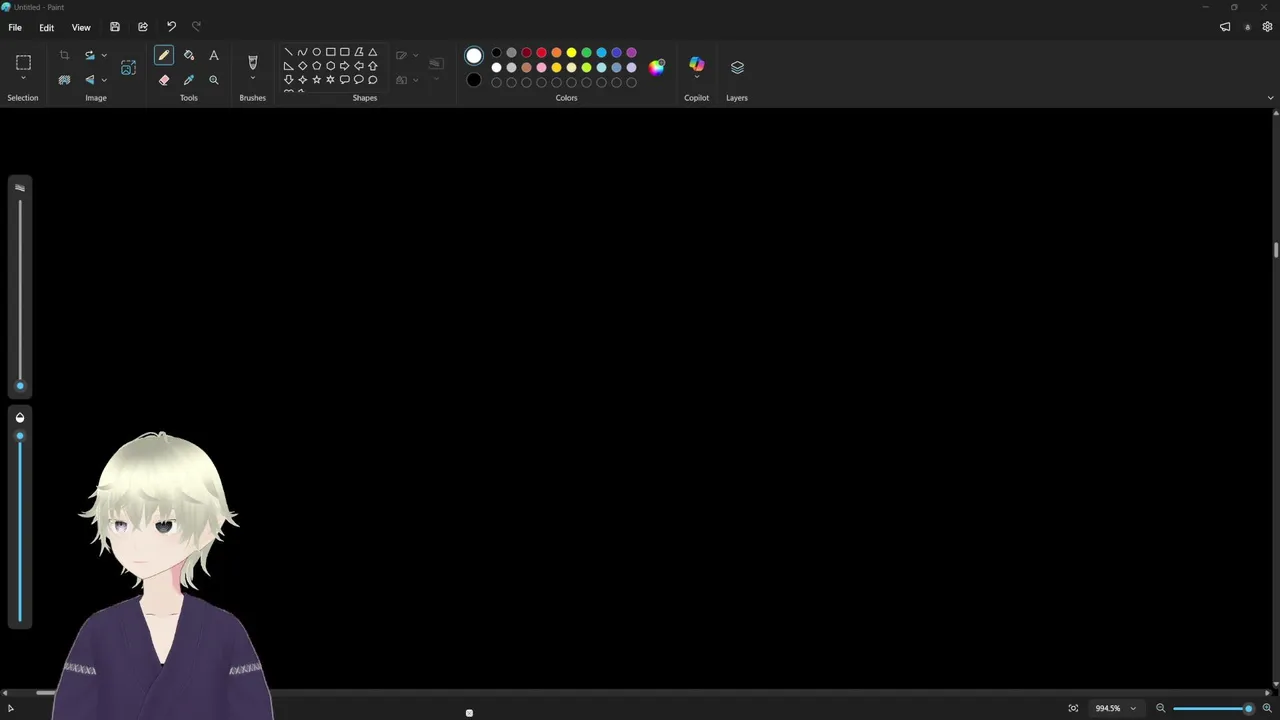Choose the Triangle shape
This screenshot has width=1280, height=720.
point(372,52)
